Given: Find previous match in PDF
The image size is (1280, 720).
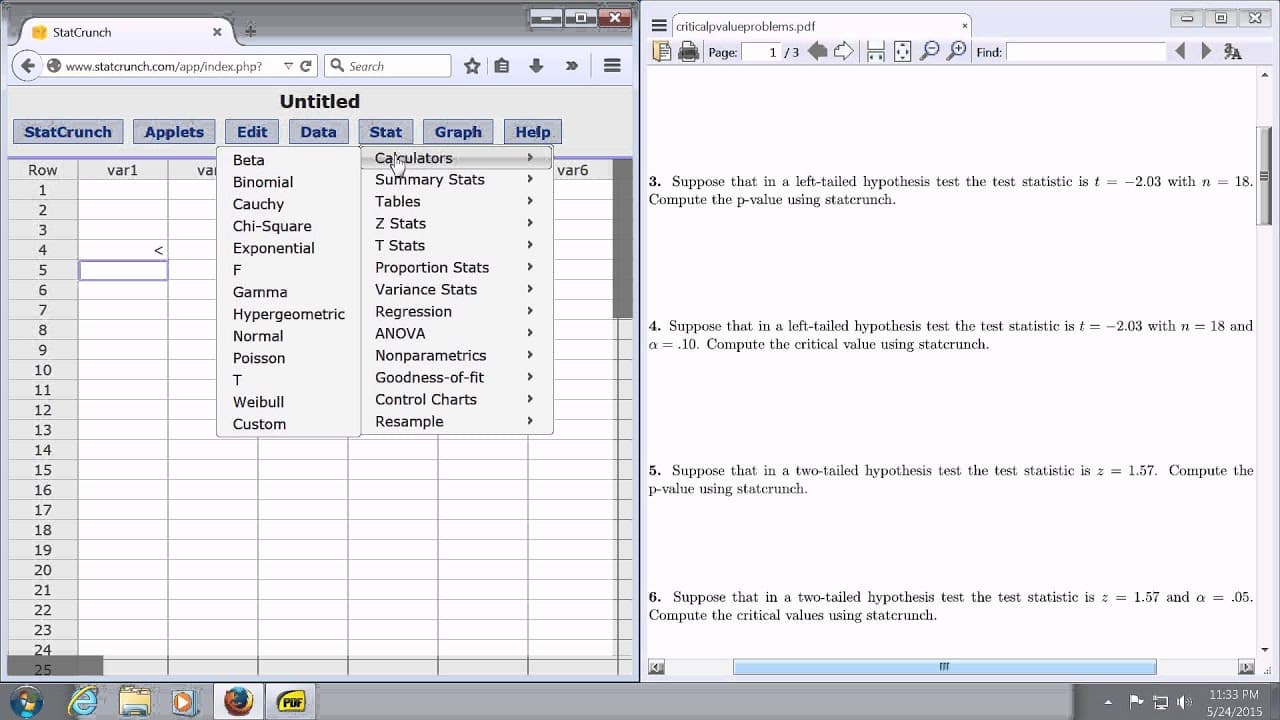Looking at the screenshot, I should 1180,51.
